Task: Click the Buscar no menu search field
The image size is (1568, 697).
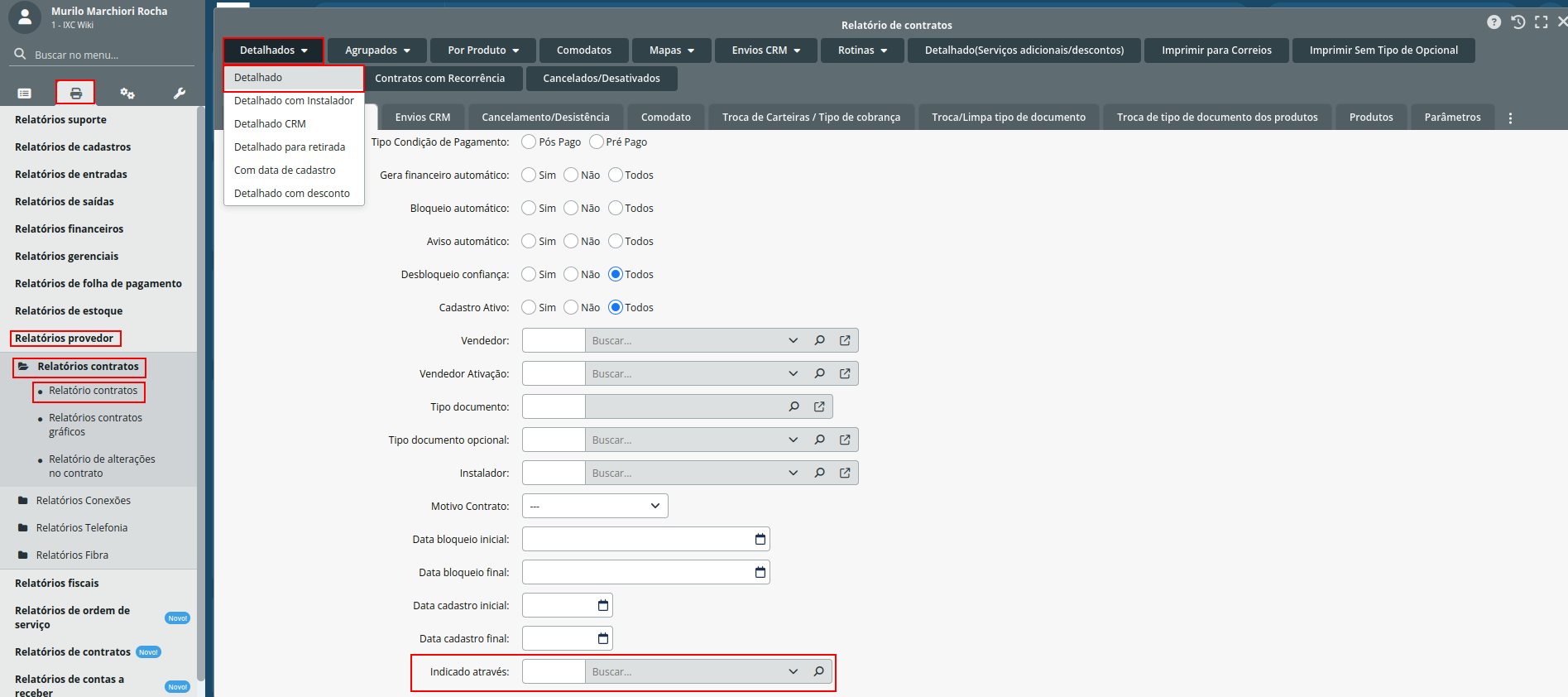Action: pos(103,55)
